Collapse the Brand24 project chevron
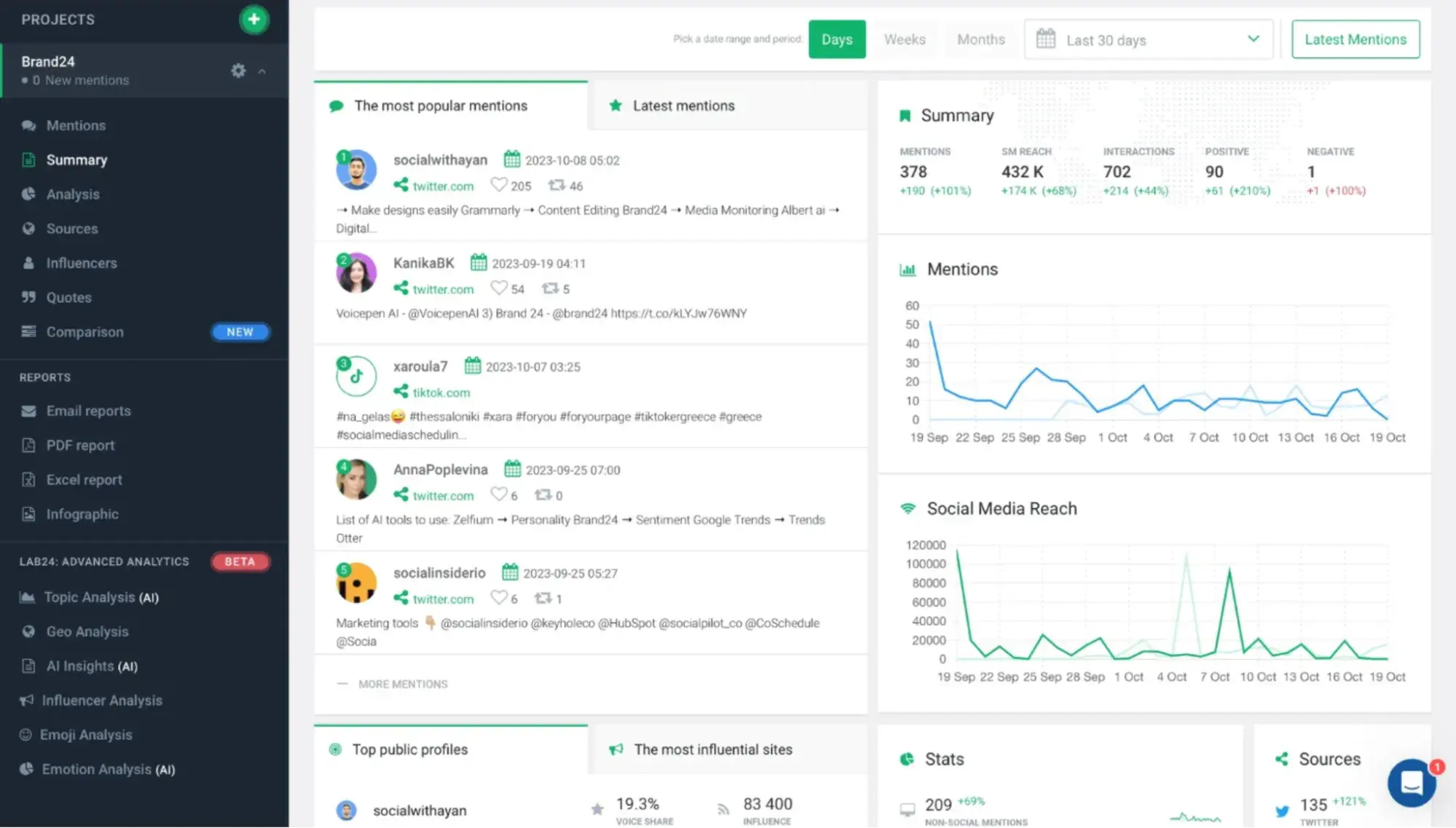The height and width of the screenshot is (828, 1456). pyautogui.click(x=262, y=71)
